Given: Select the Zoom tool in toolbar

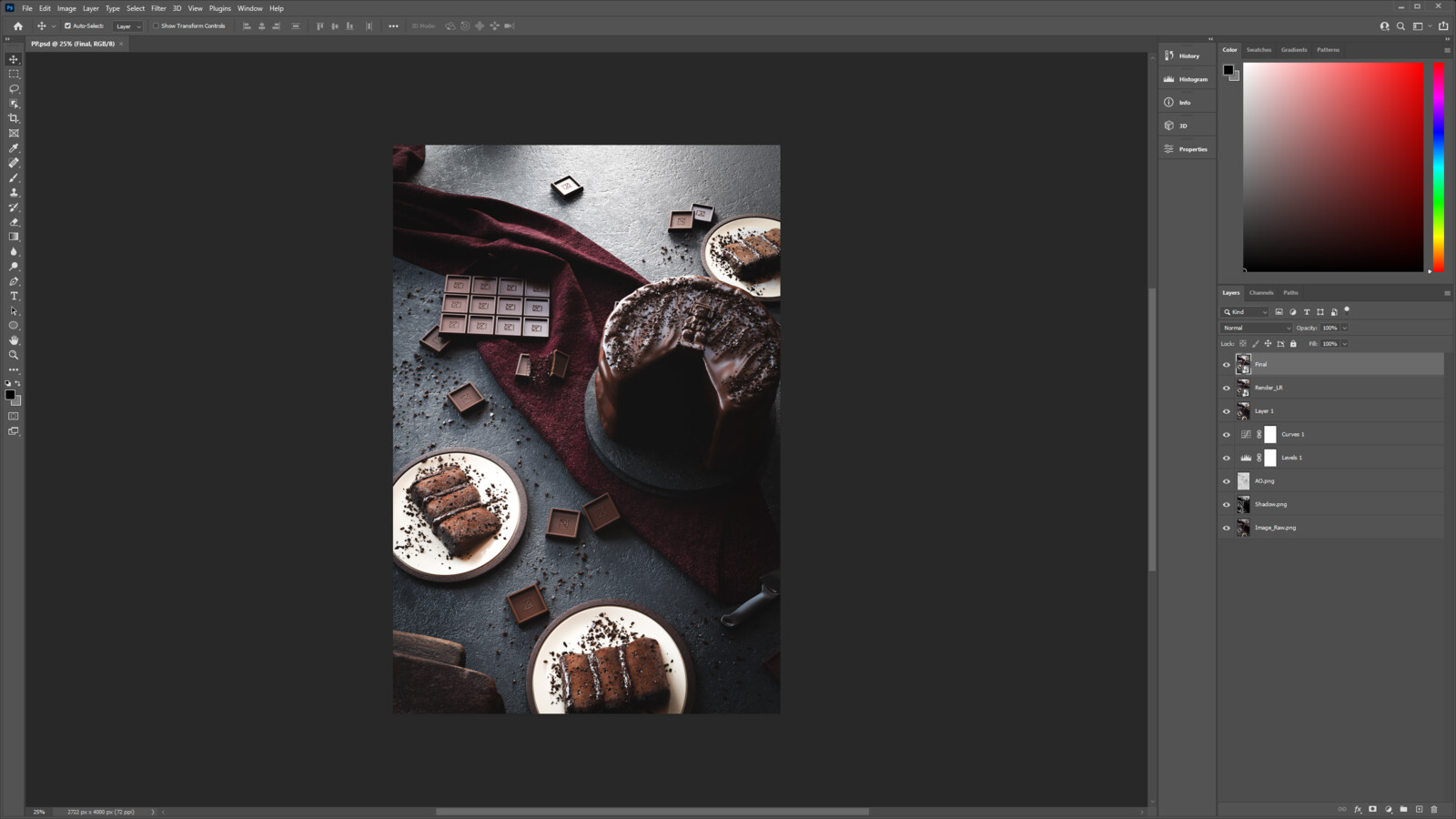Looking at the screenshot, I should (x=14, y=355).
